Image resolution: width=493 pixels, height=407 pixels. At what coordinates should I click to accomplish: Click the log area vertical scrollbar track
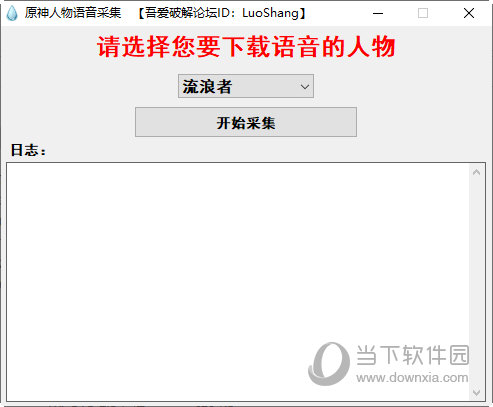tap(476, 282)
